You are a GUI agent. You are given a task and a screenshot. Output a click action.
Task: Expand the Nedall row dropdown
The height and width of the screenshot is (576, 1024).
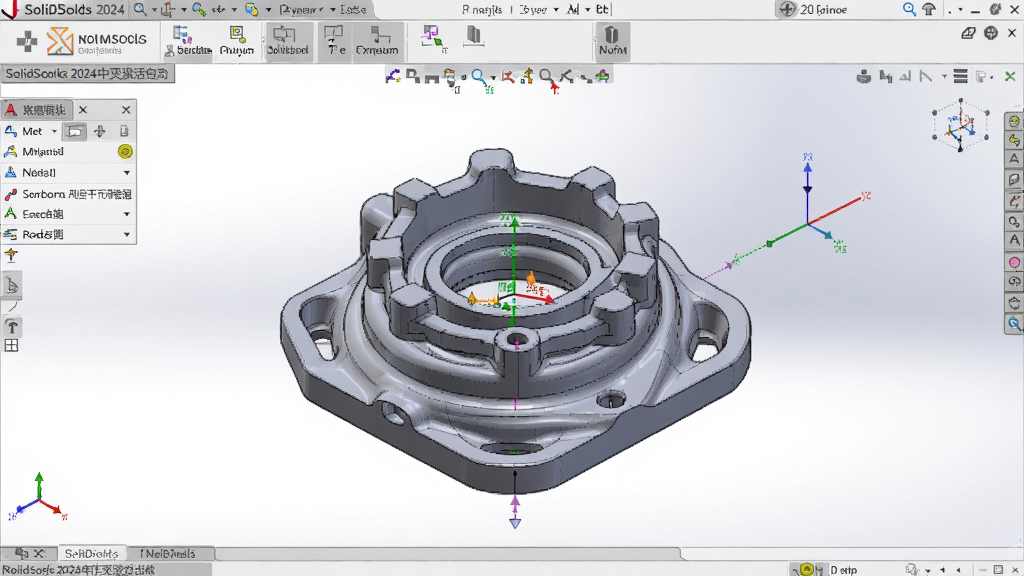click(x=127, y=172)
